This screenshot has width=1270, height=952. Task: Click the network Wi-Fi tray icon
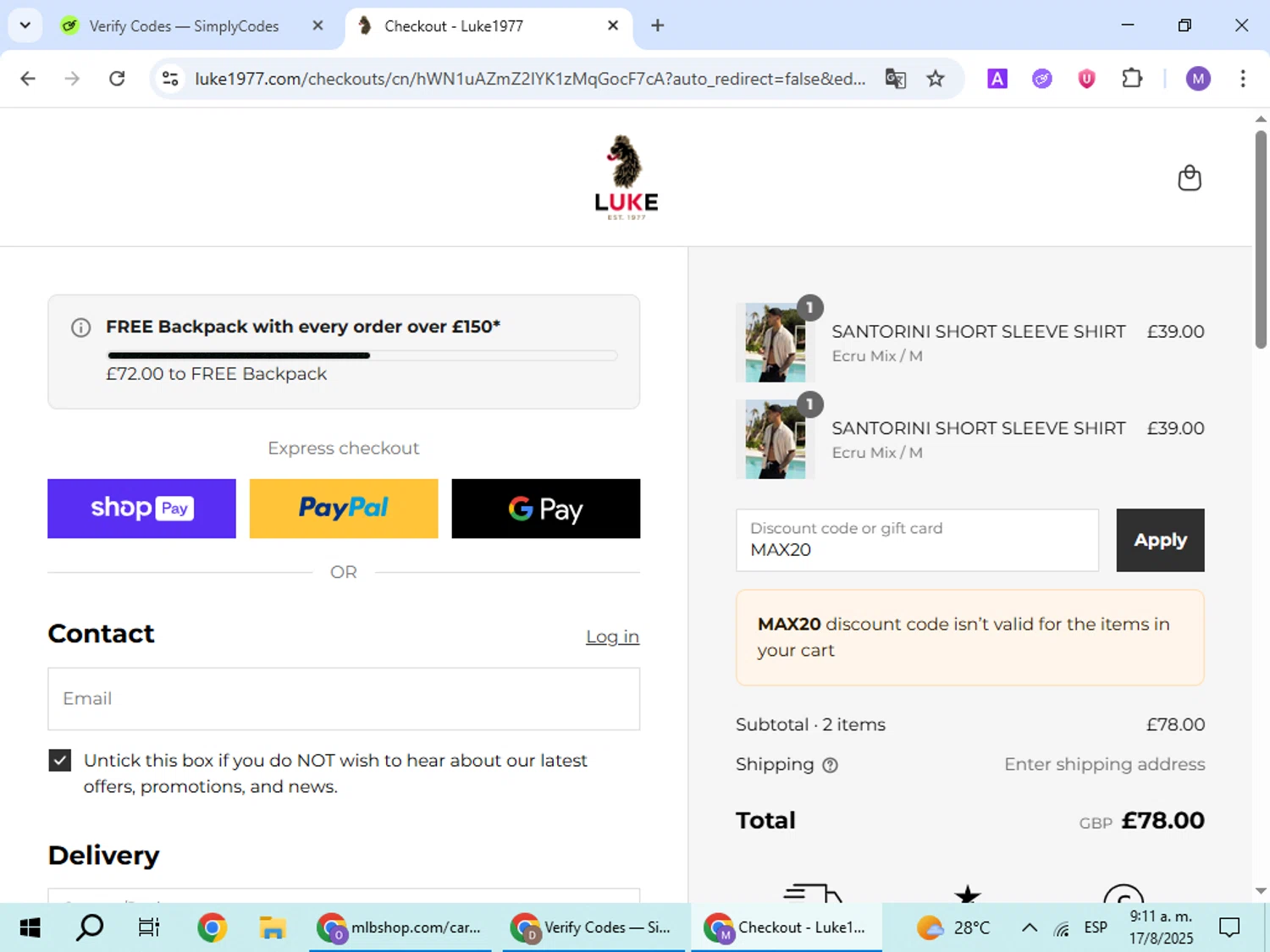pos(1062,928)
